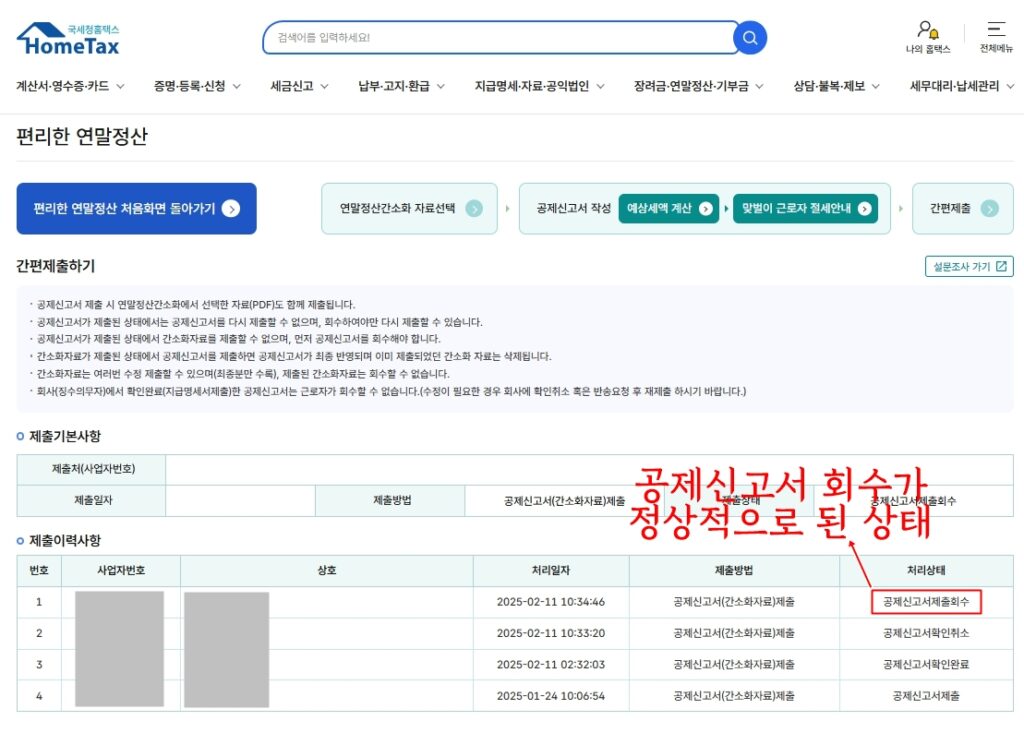Click 편리한 연말정산 page title
Viewport: 1024px width, 733px height.
pyautogui.click(x=82, y=136)
